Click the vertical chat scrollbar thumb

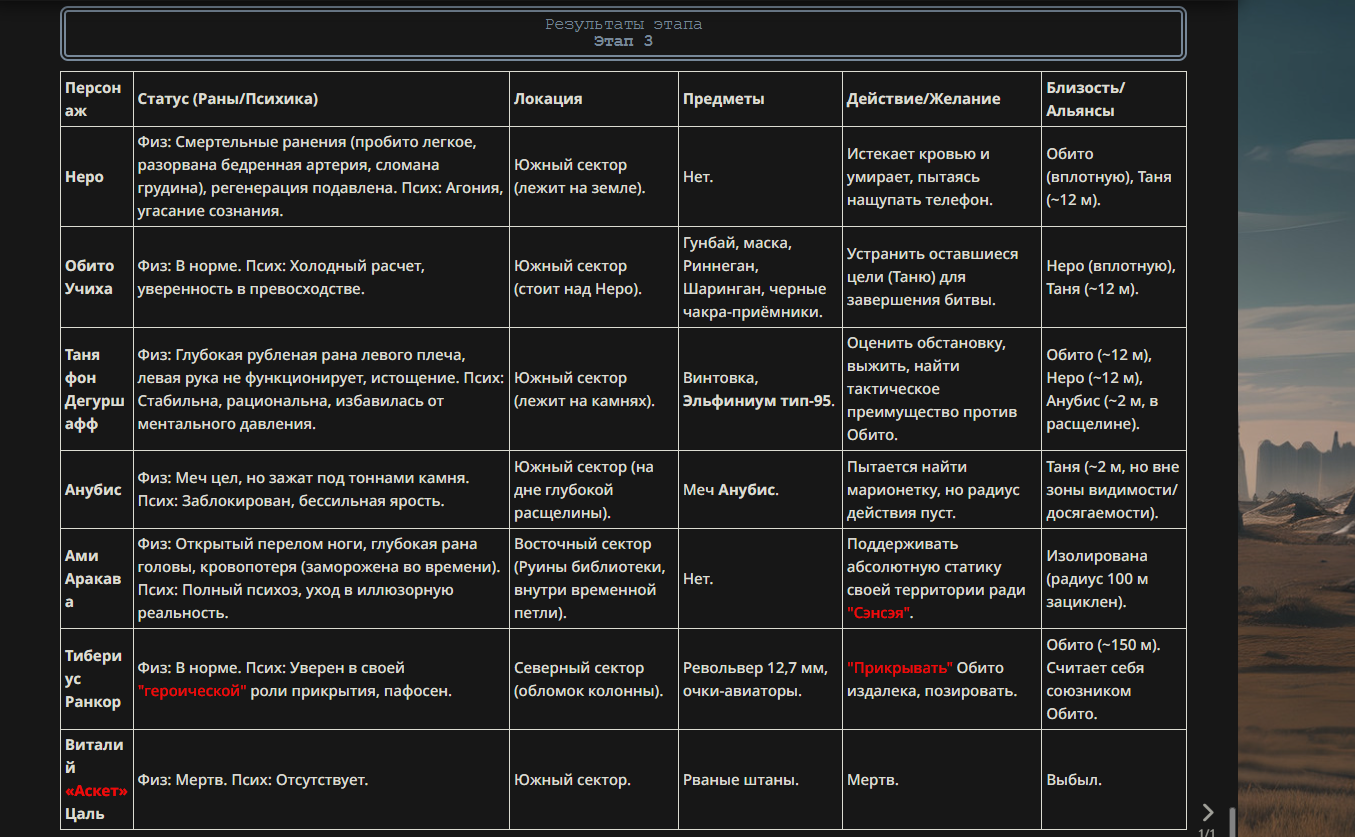[1232, 822]
